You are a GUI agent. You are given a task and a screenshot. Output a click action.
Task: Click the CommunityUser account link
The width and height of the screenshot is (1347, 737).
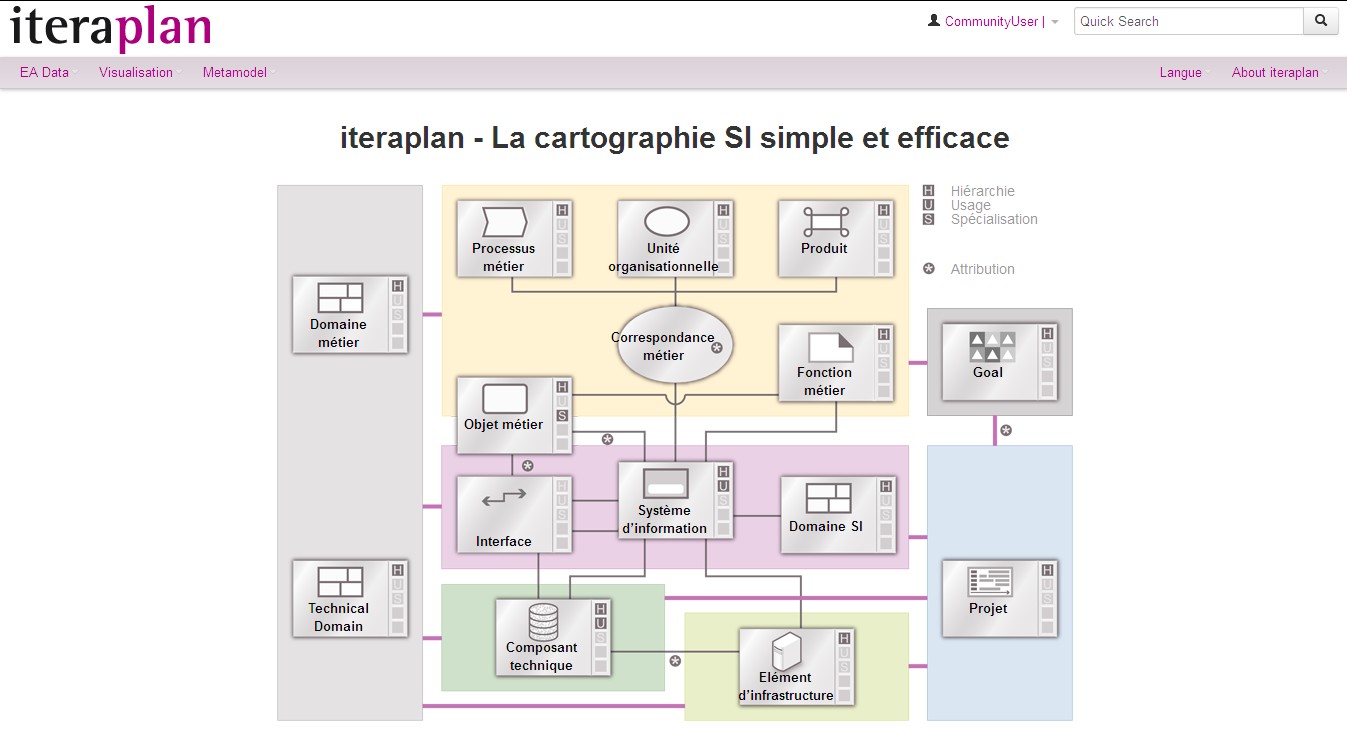(991, 21)
